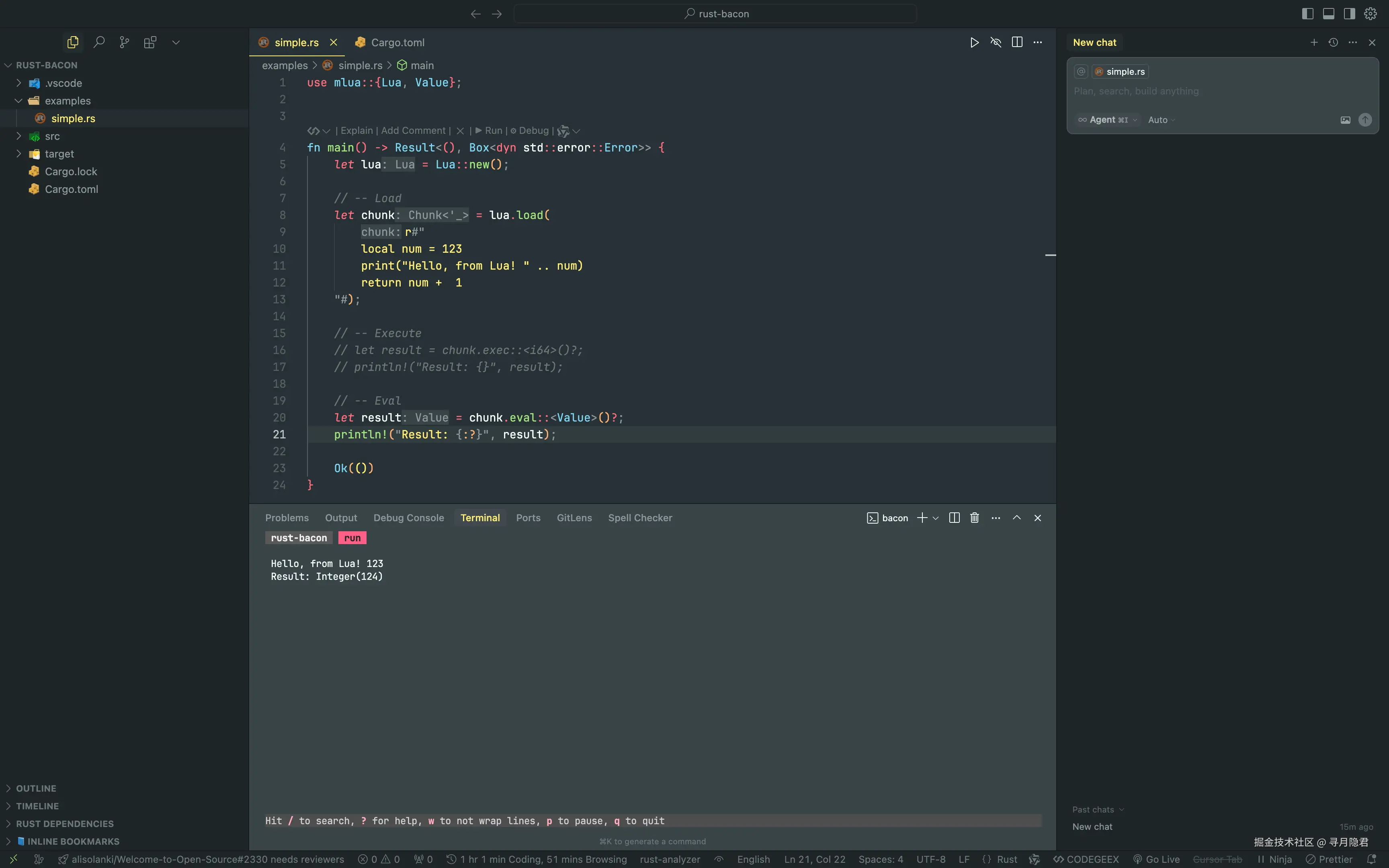Toggle the bottom panel layout button
The image size is (1389, 868).
point(1328,14)
